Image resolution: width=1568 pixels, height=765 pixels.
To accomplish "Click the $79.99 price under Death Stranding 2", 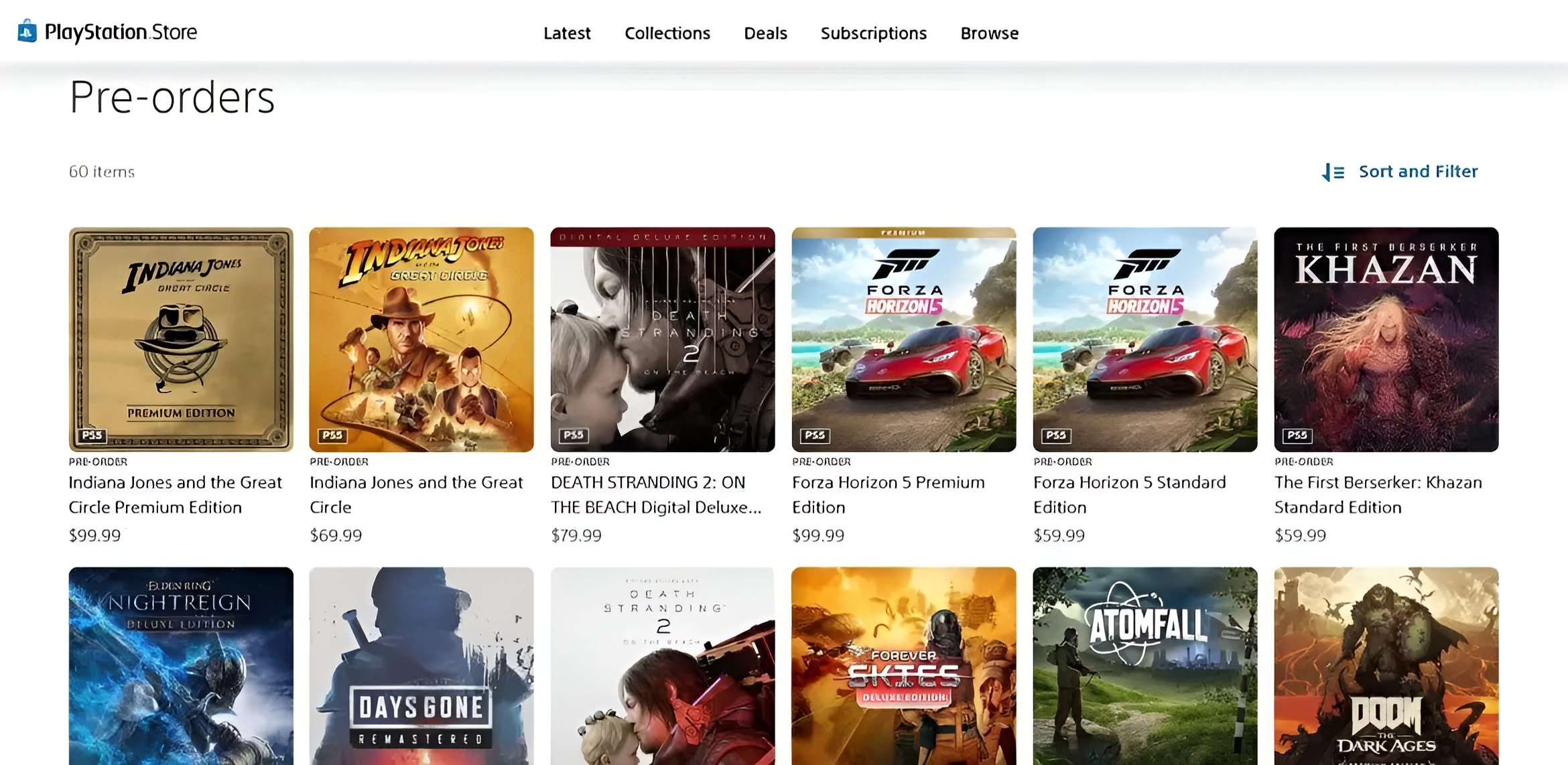I will [576, 535].
